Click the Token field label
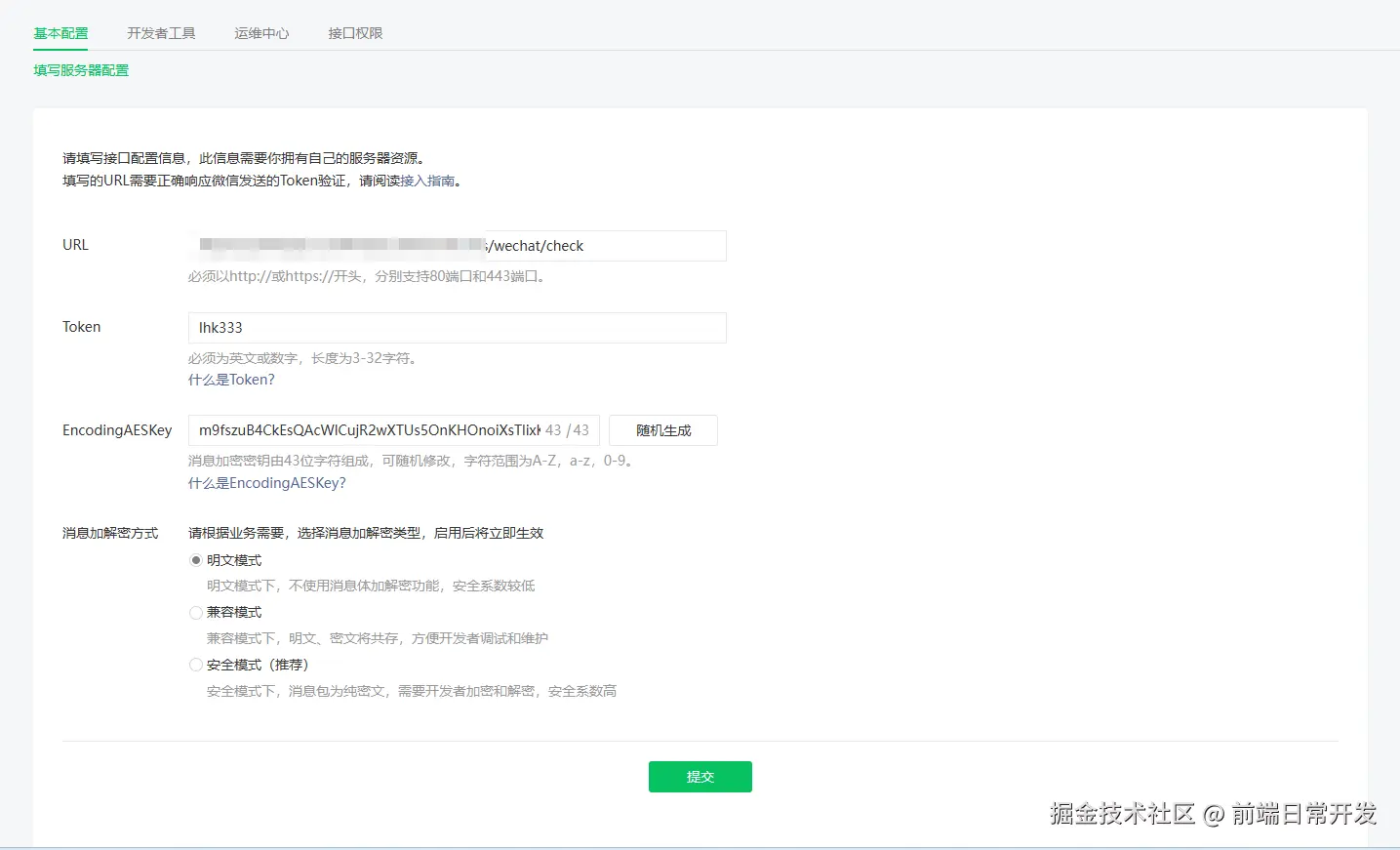 pos(81,327)
